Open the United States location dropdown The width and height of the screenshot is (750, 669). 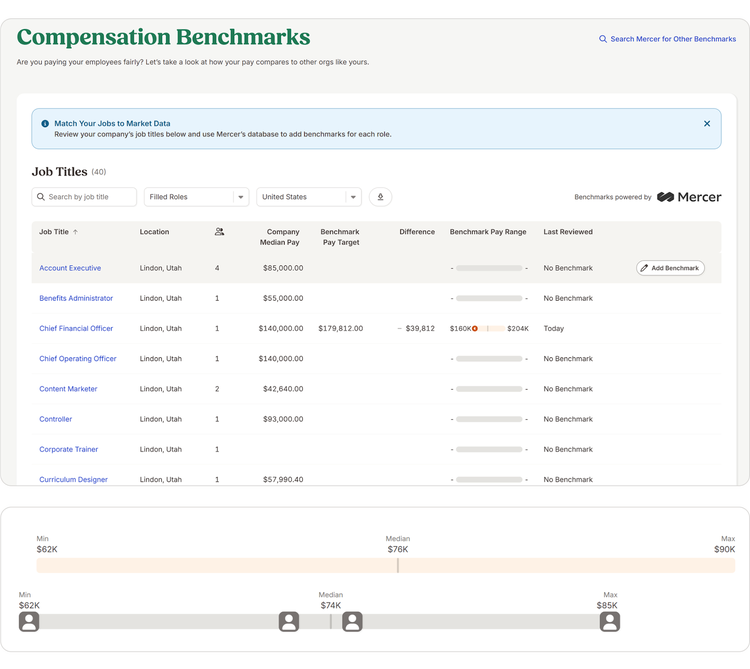308,197
